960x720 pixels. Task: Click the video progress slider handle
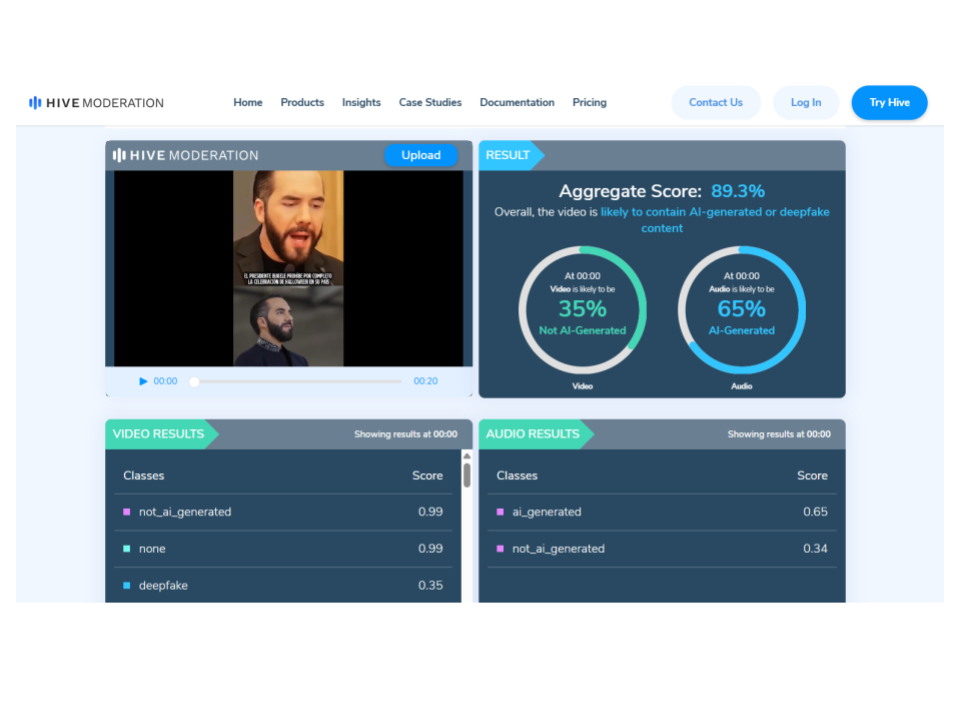click(194, 381)
